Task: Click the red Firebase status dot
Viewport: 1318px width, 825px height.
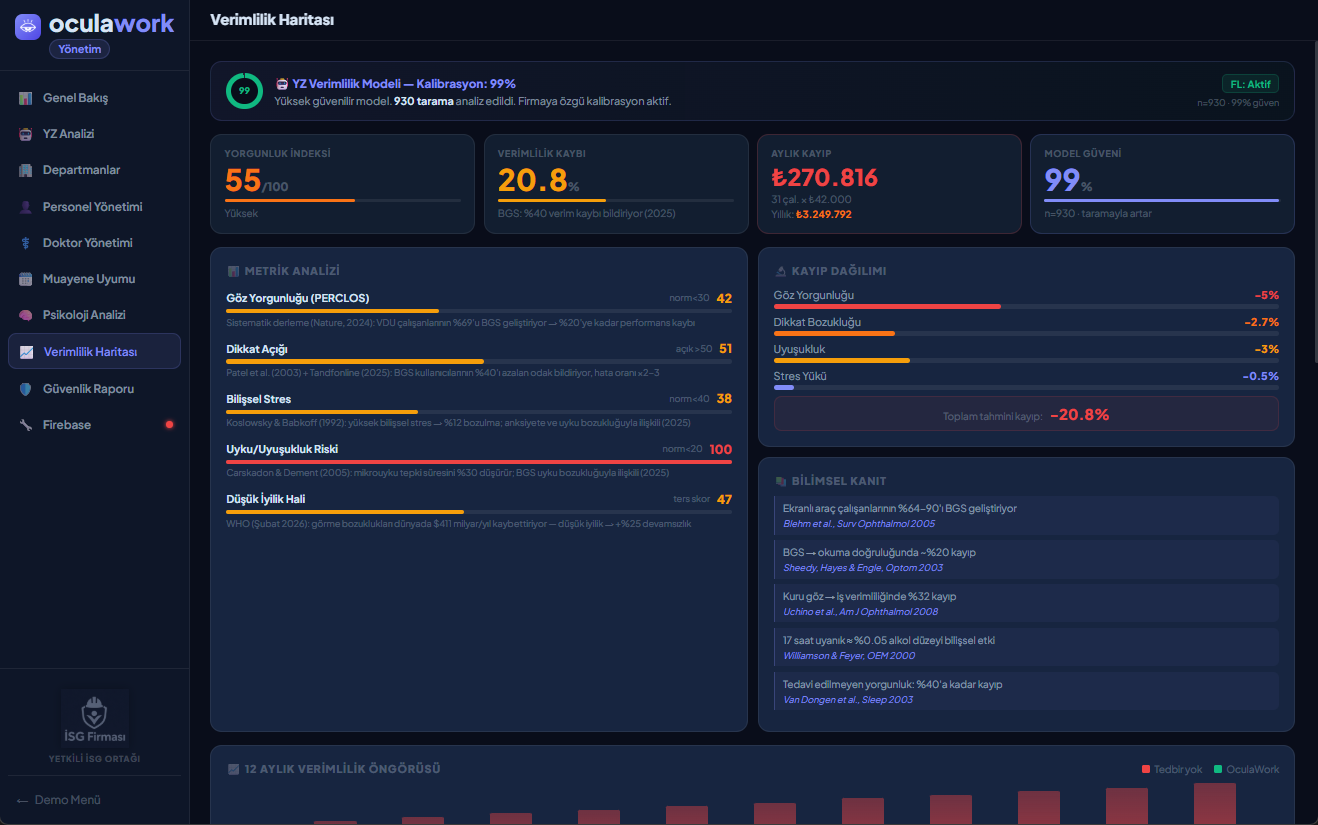Action: click(x=169, y=425)
